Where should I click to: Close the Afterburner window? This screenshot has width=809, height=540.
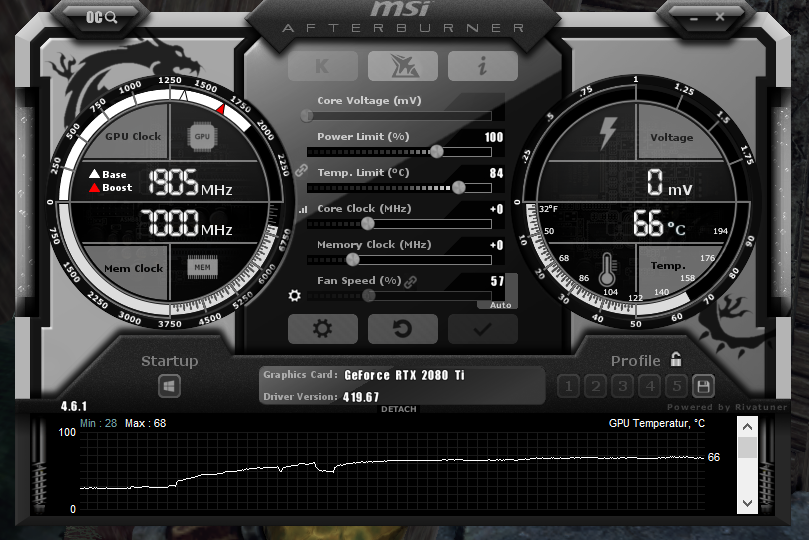(720, 17)
